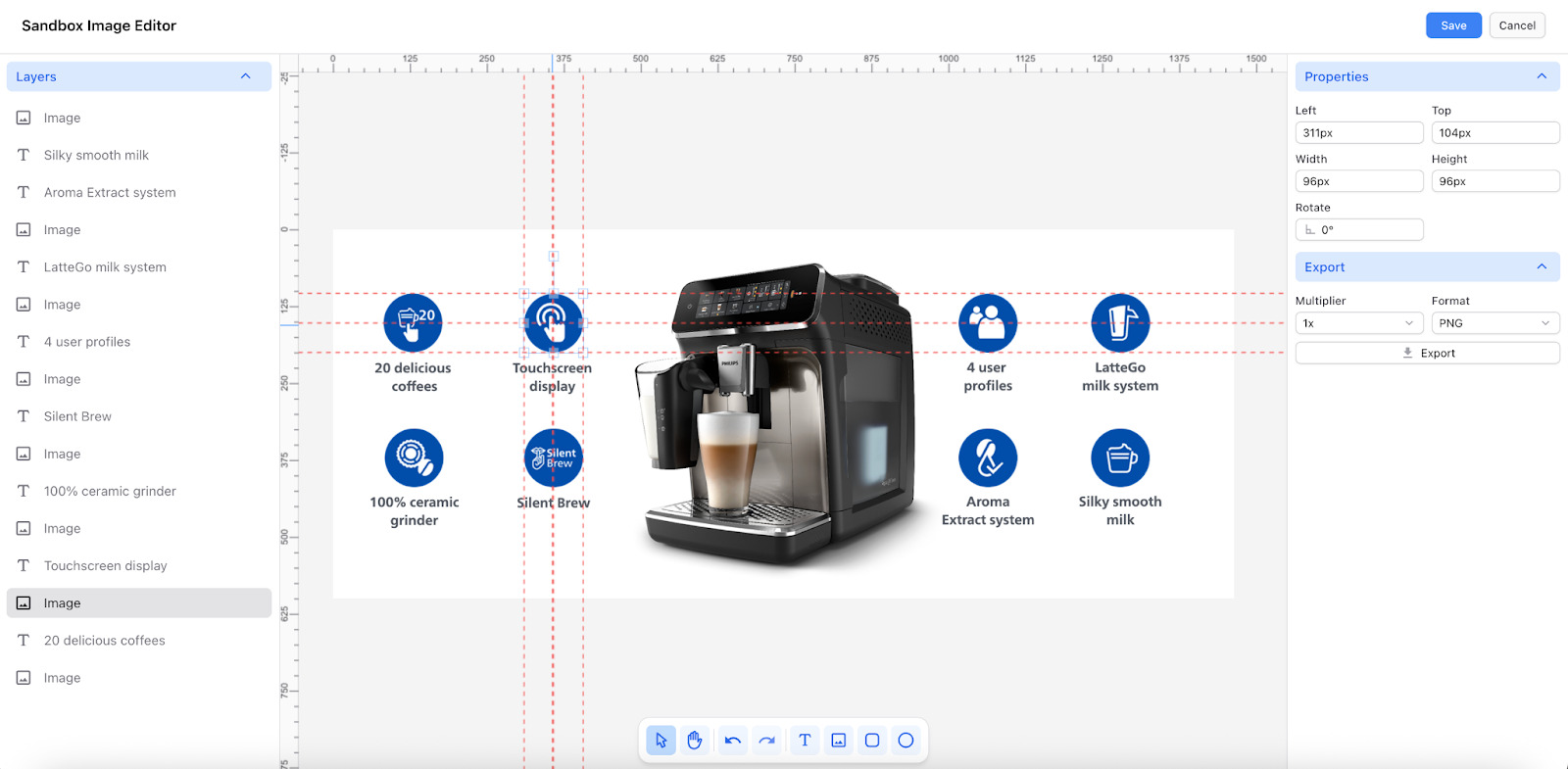Select the 20 delicious coffees layer
Screen dimensions: 1568x769
(x=104, y=641)
